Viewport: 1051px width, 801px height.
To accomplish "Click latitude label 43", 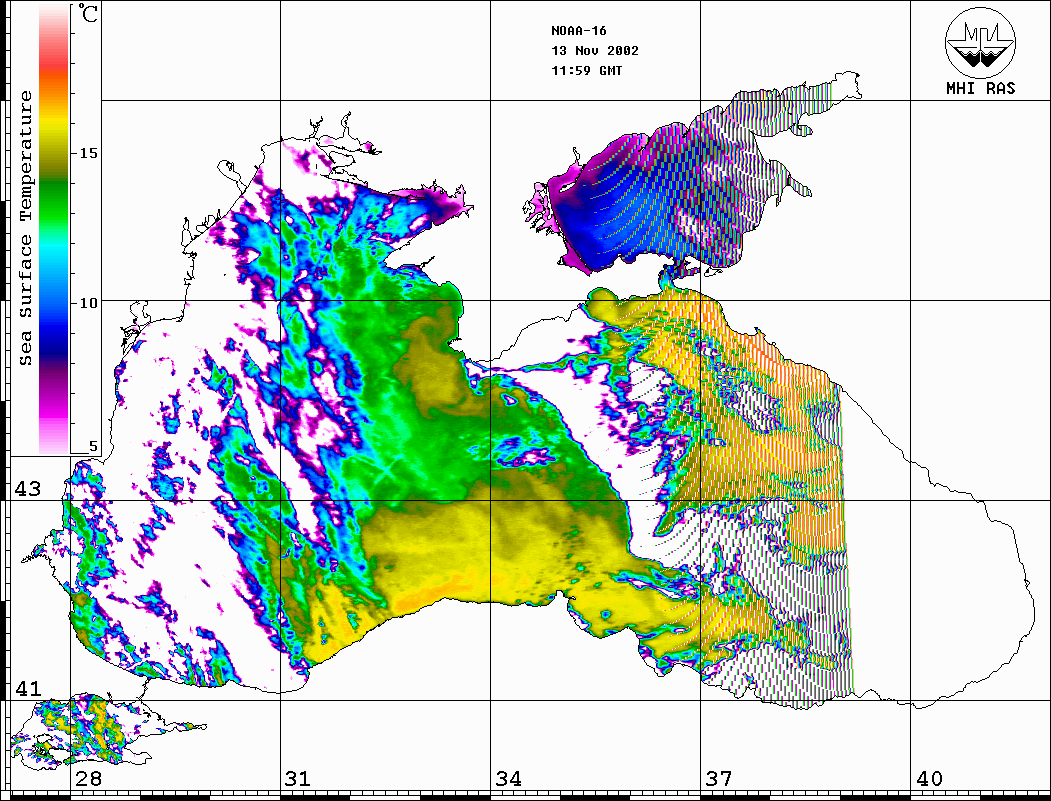I will (28, 489).
